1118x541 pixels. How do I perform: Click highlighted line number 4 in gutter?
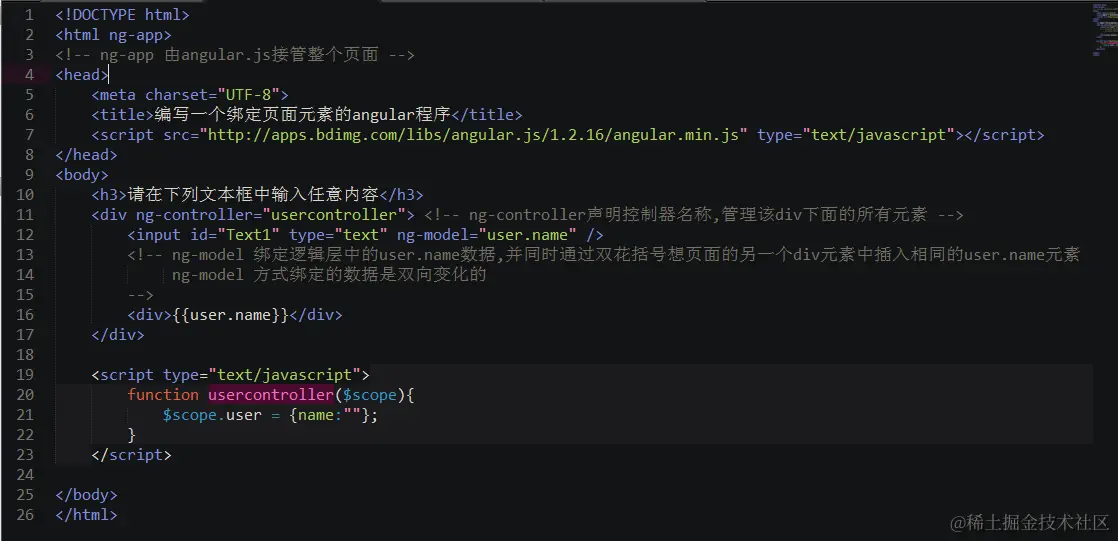coord(29,74)
